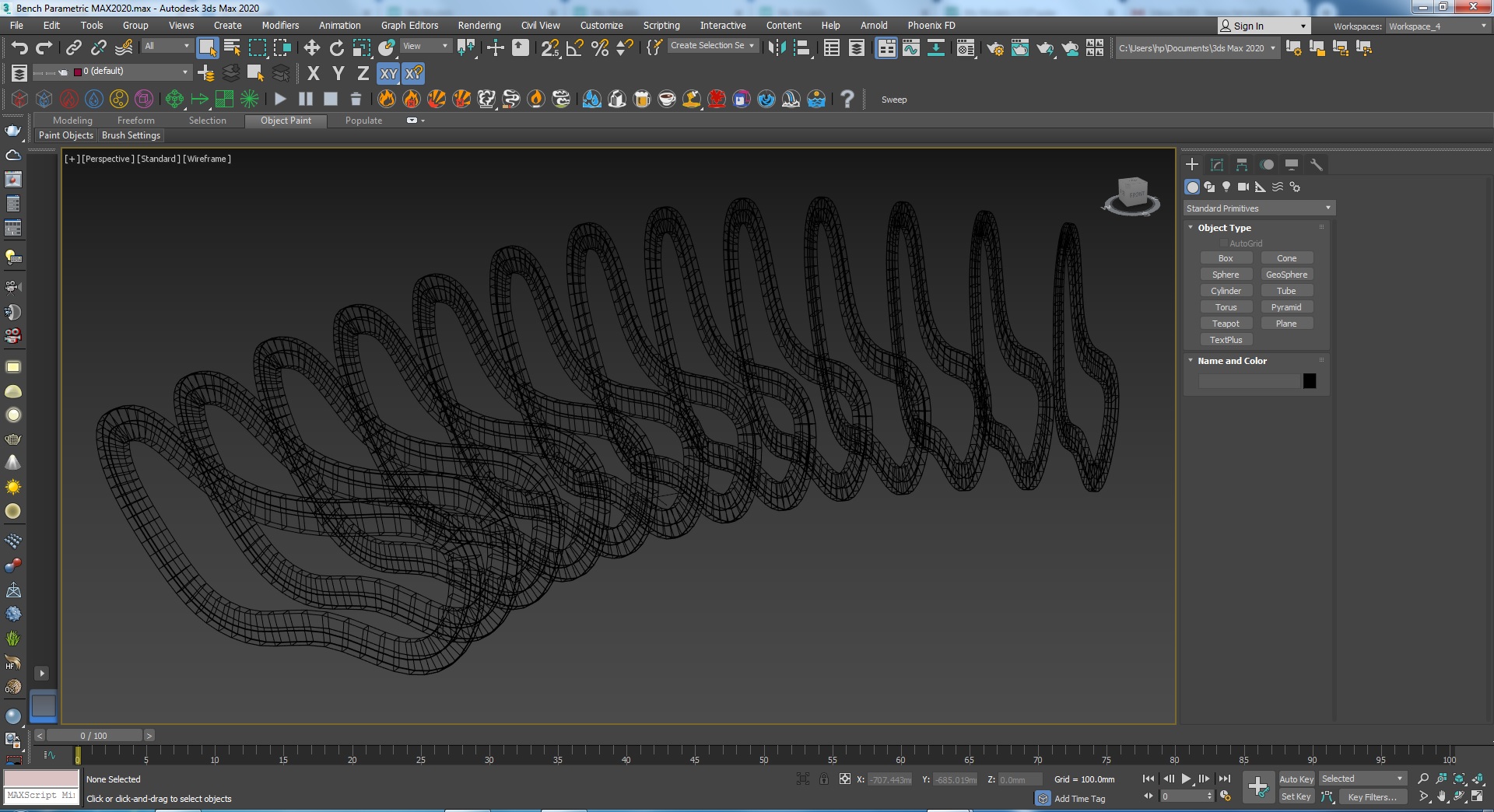Open the Utilities panel wrench icon
The height and width of the screenshot is (812, 1494).
point(1317,165)
